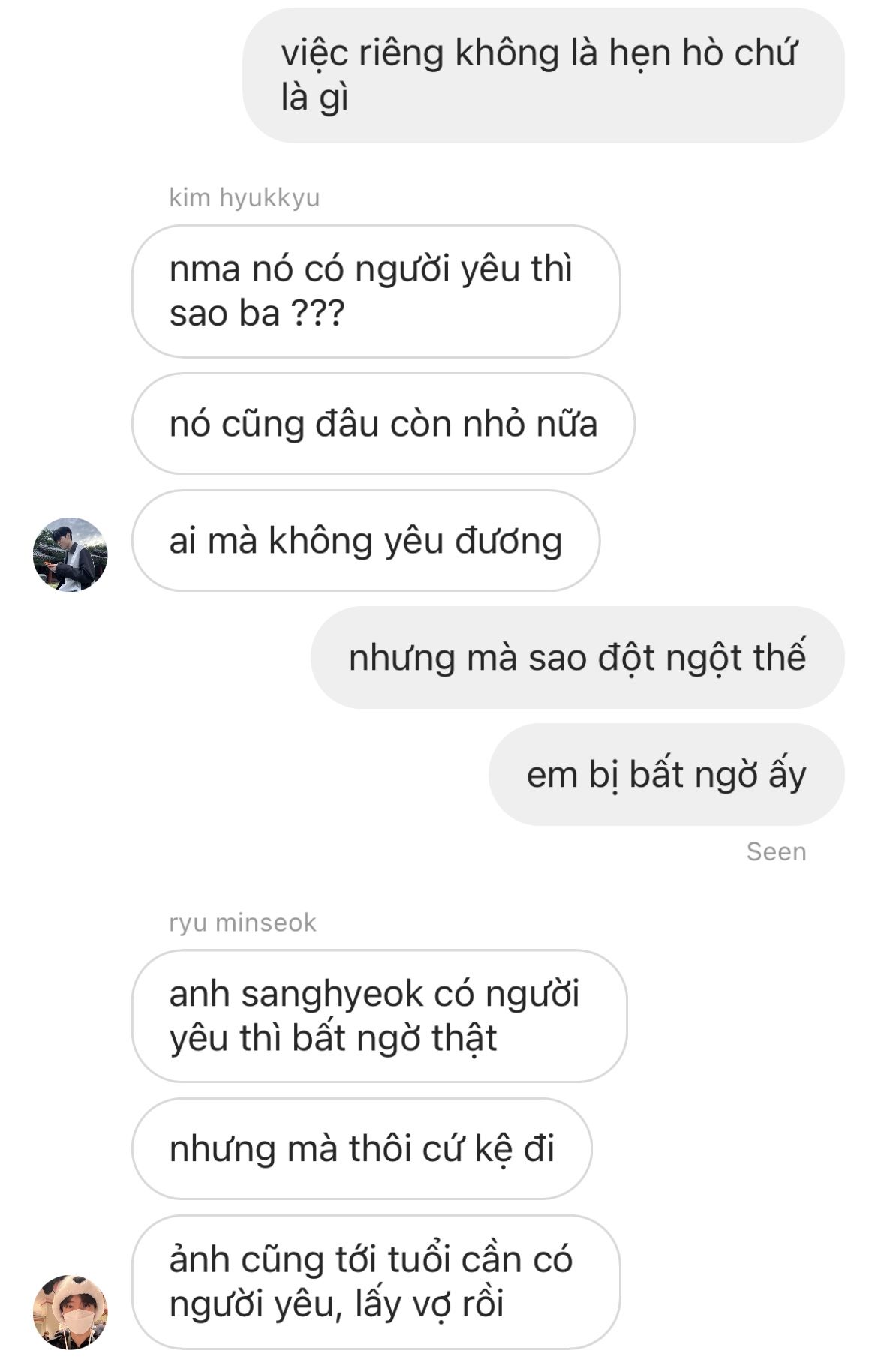The width and height of the screenshot is (878, 1372).
Task: Tap the 'ai mà không yêu đương' bubble
Action: point(365,541)
